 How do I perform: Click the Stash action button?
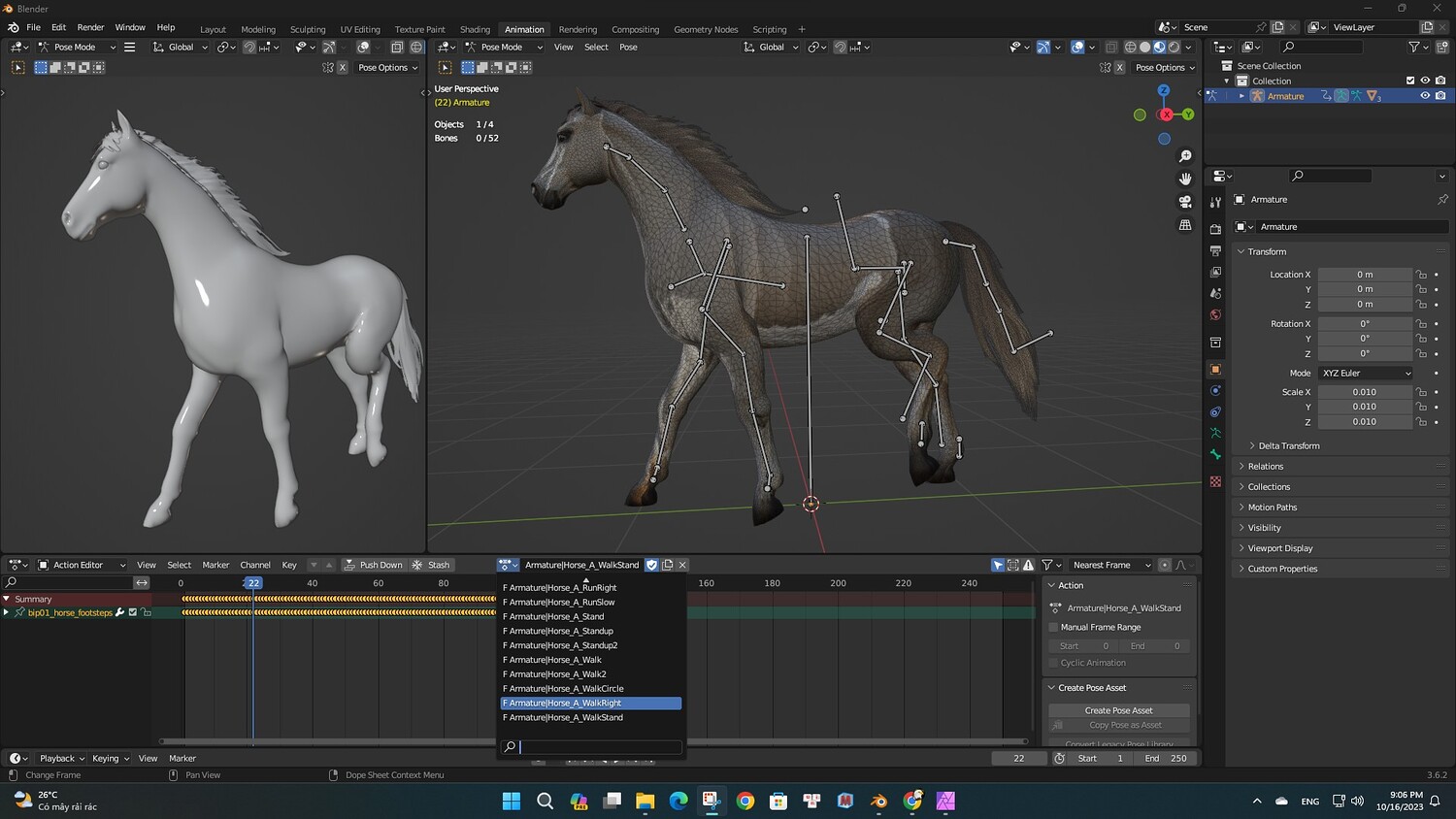pos(431,565)
